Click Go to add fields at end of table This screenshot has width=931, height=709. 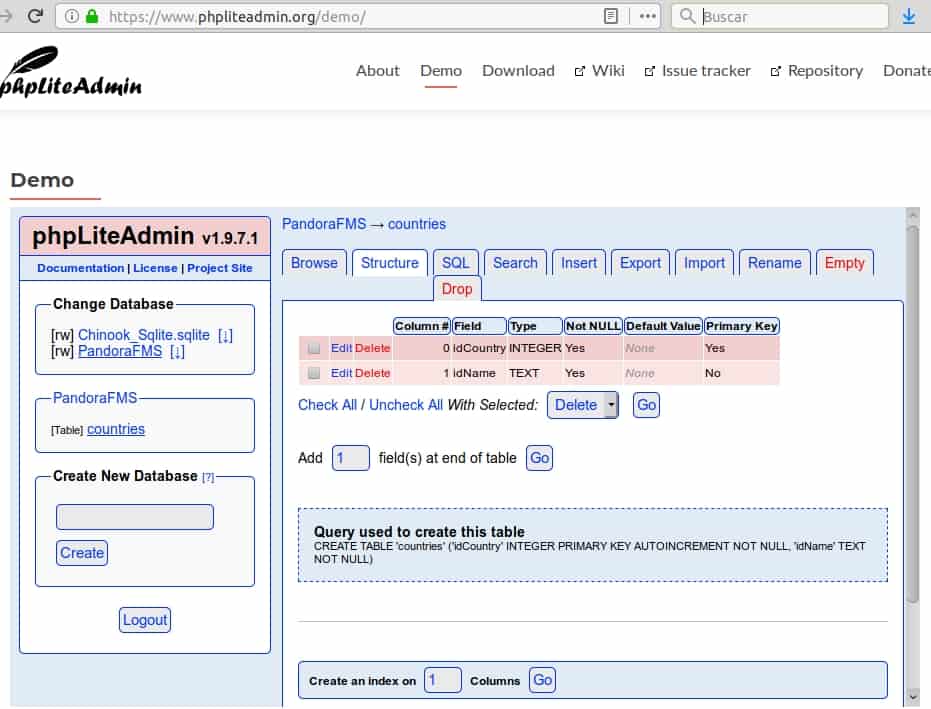point(539,458)
